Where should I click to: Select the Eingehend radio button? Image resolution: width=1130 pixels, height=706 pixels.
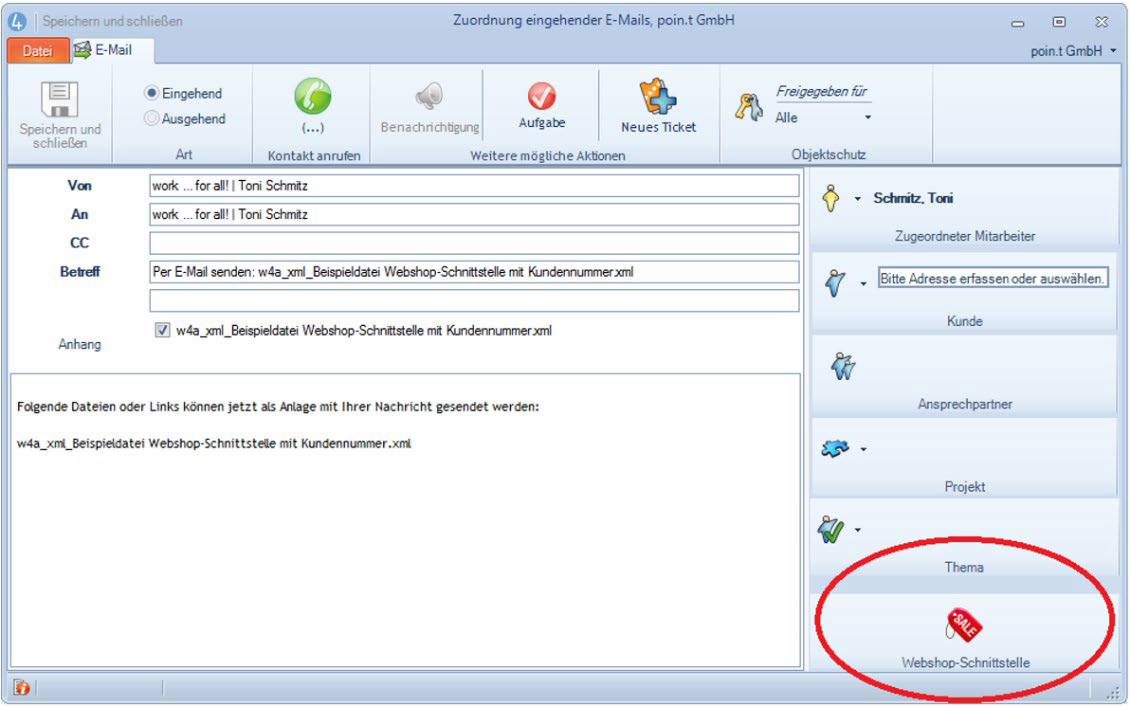pos(152,93)
